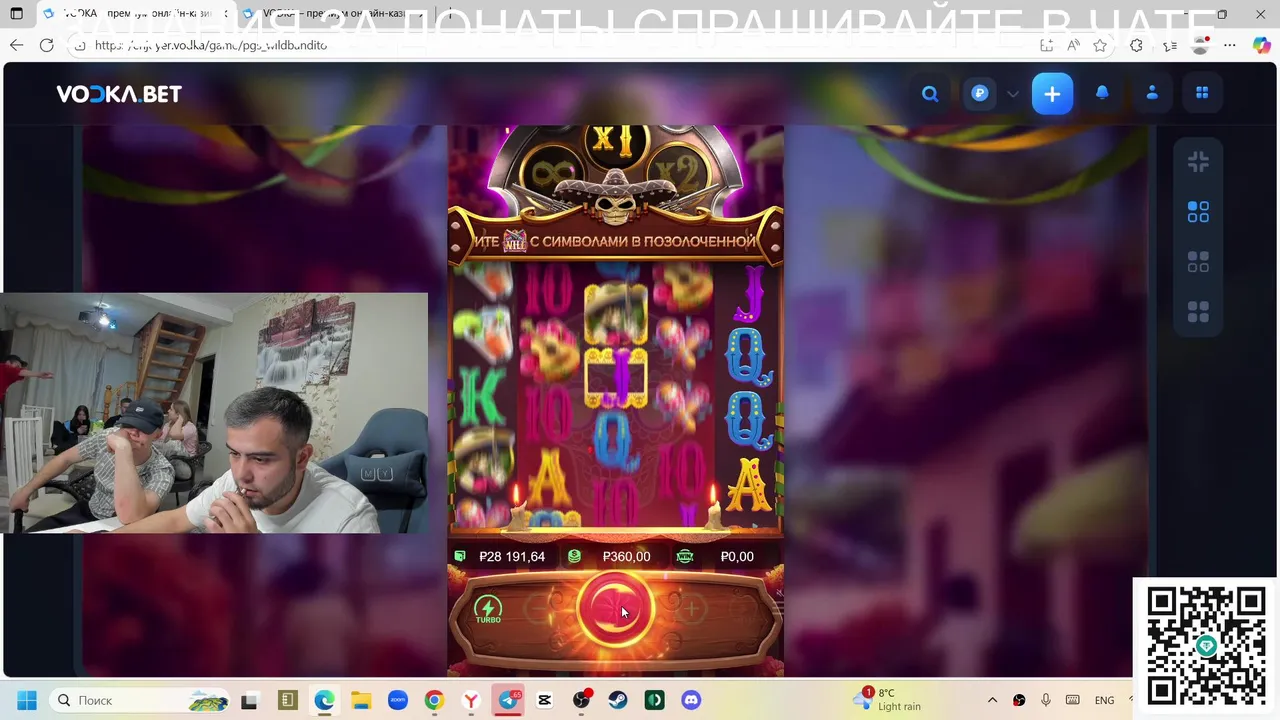This screenshot has width=1280, height=720.
Task: Open the user profile icon
Action: [1152, 93]
